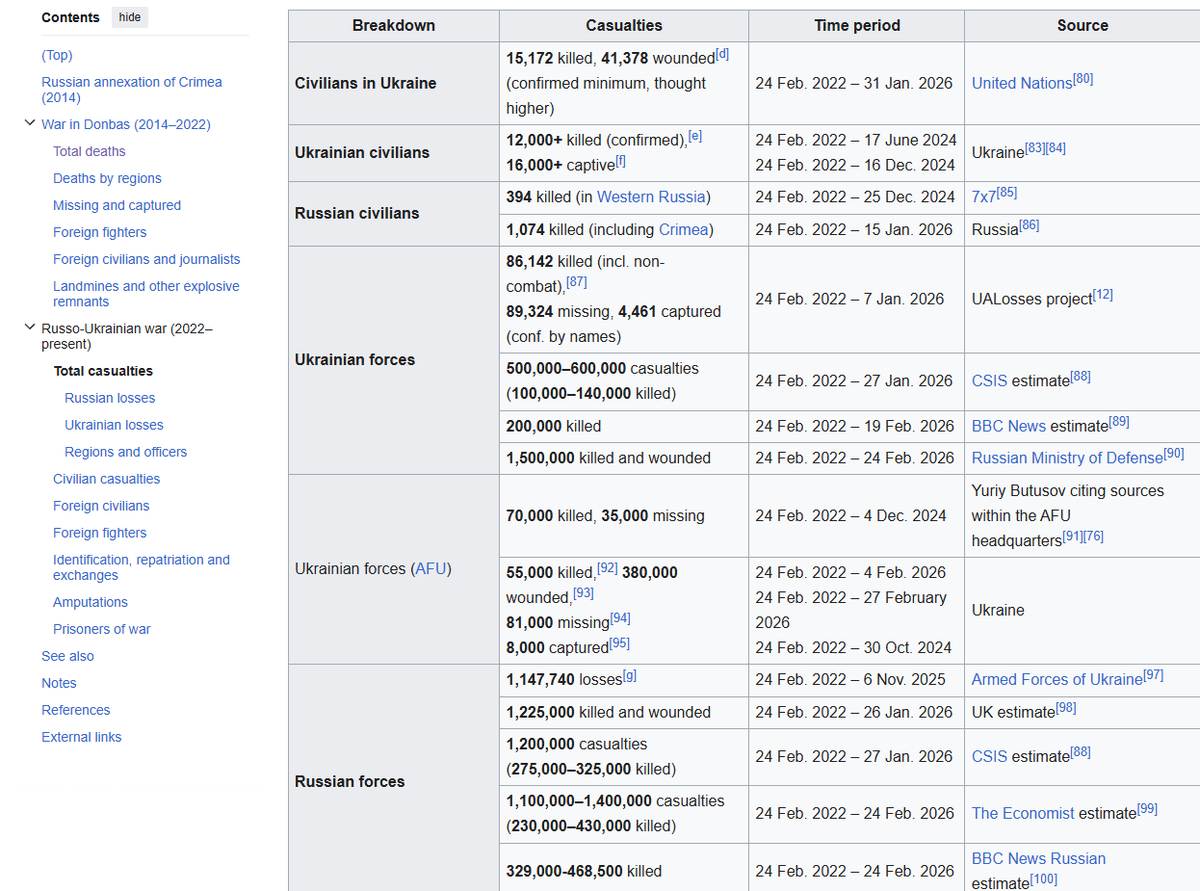The width and height of the screenshot is (1200, 891).
Task: Go to Russian losses subsection
Action: click(110, 398)
